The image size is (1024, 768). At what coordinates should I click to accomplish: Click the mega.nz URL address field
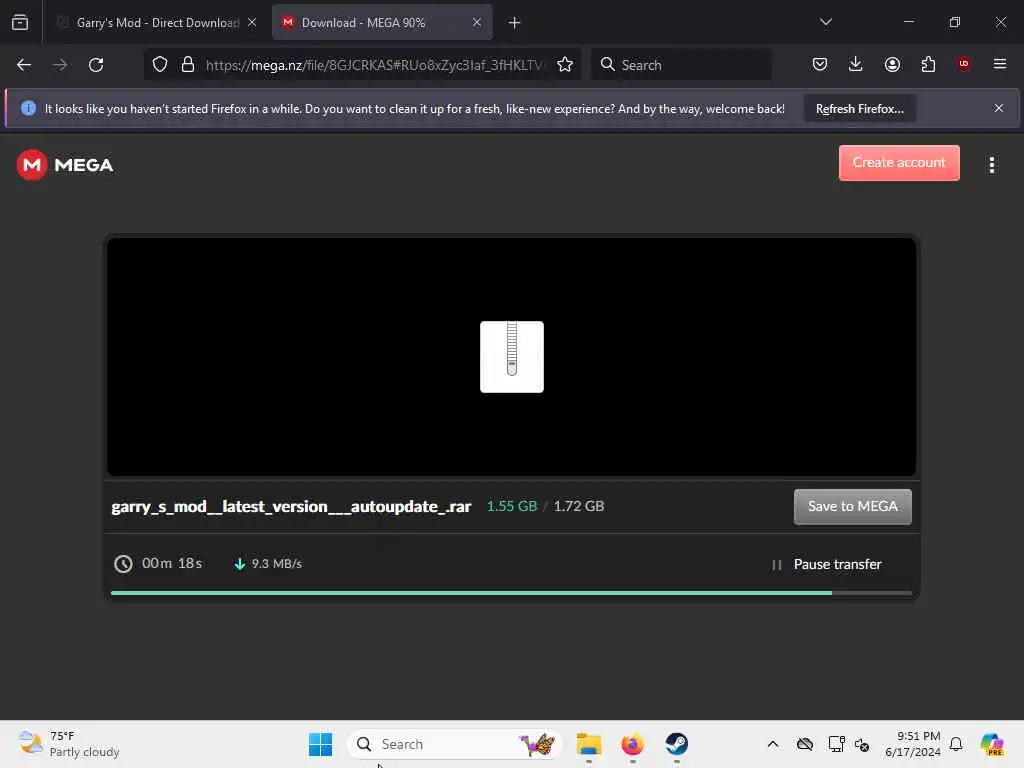click(x=374, y=65)
